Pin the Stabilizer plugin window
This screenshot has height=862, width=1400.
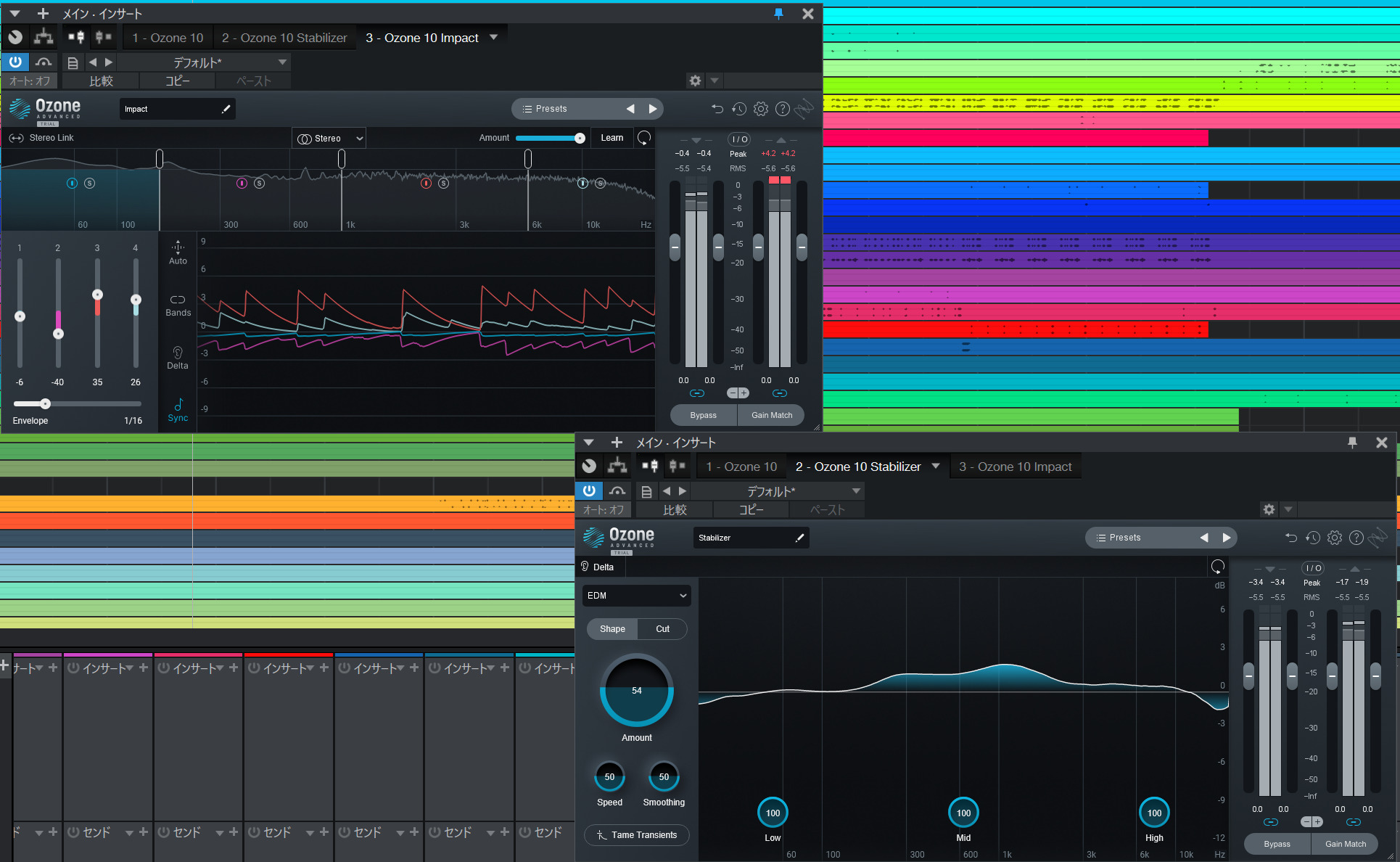click(x=1352, y=443)
